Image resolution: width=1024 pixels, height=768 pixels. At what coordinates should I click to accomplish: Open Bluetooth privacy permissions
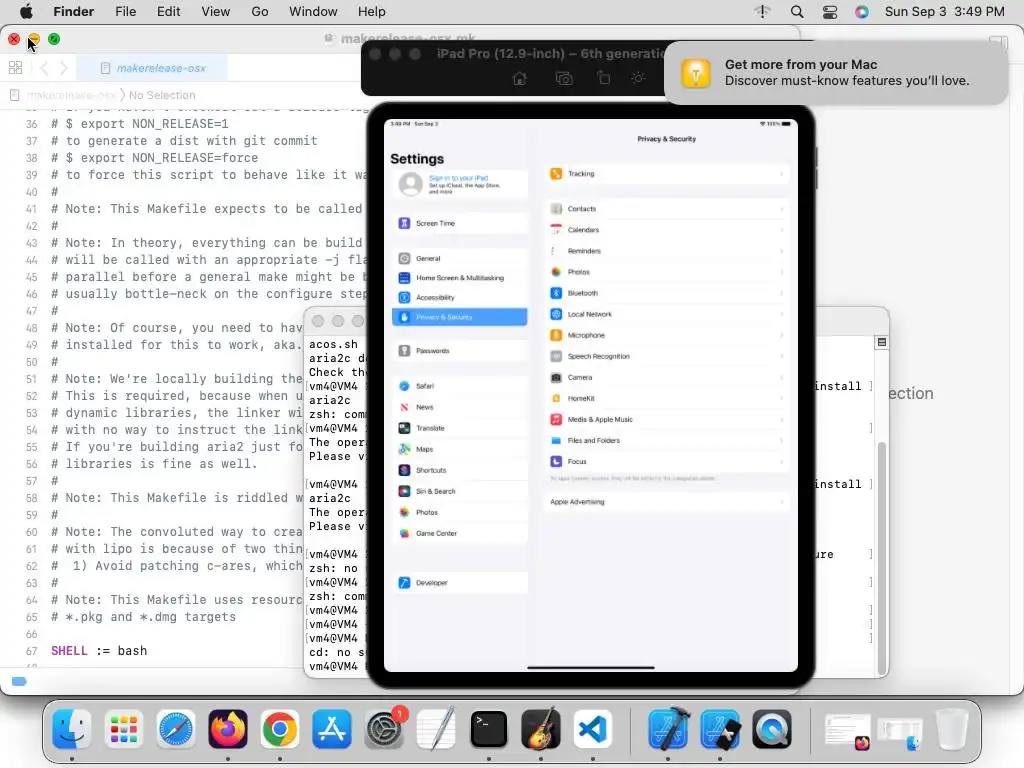click(667, 293)
